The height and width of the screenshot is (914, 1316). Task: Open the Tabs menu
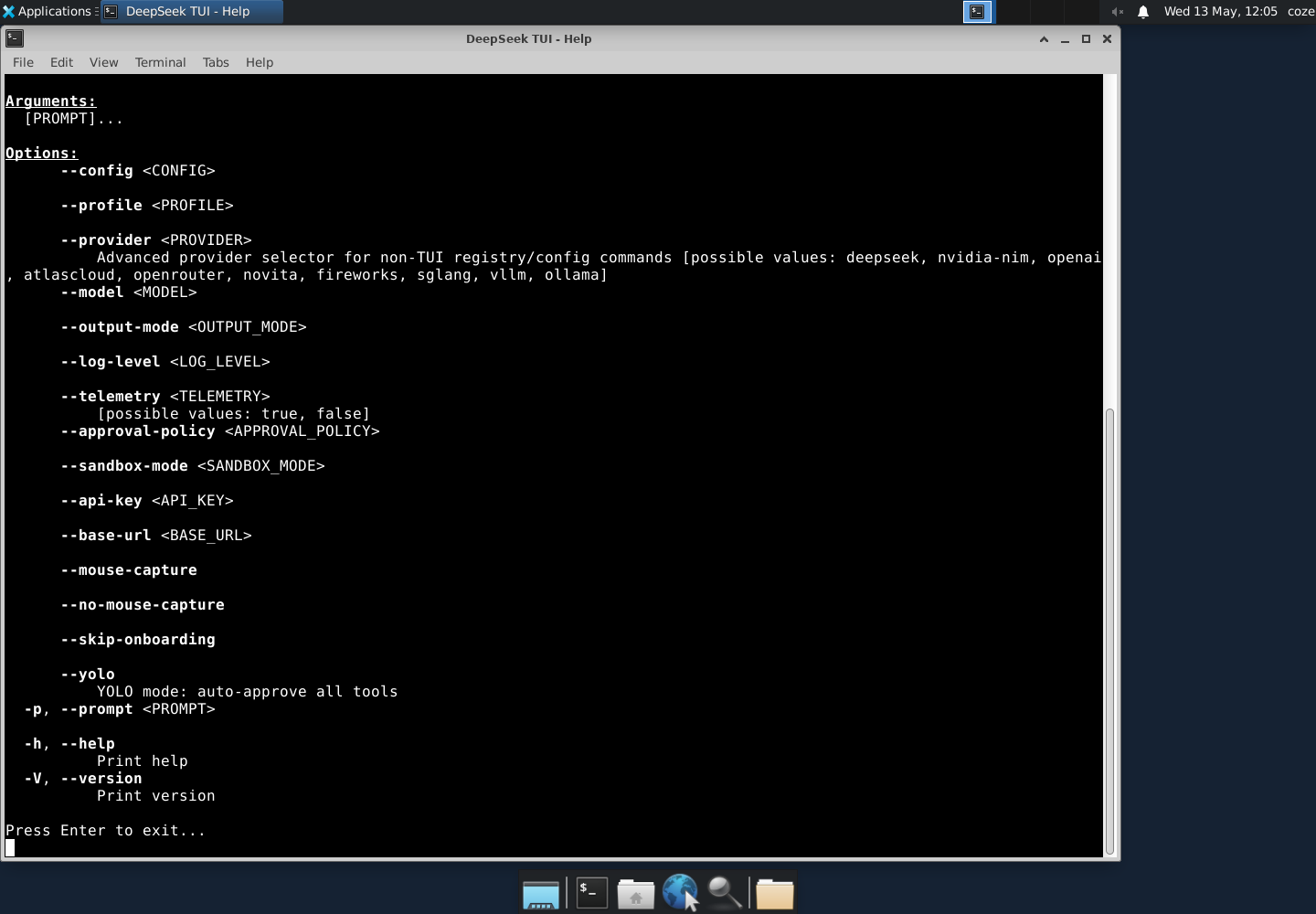[216, 62]
